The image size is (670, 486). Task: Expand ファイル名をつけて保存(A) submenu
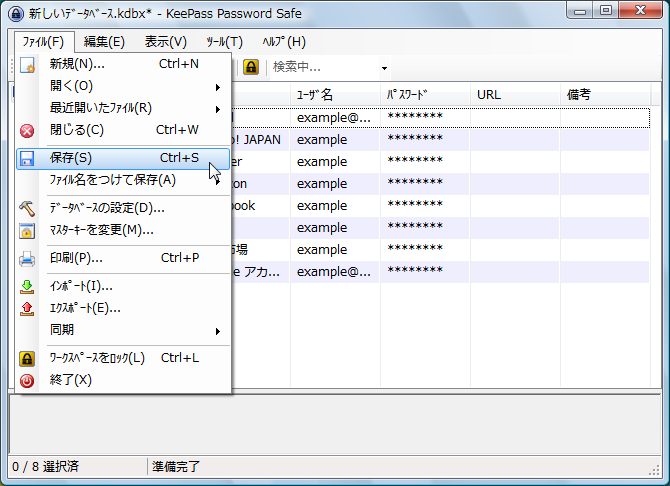coord(123,180)
